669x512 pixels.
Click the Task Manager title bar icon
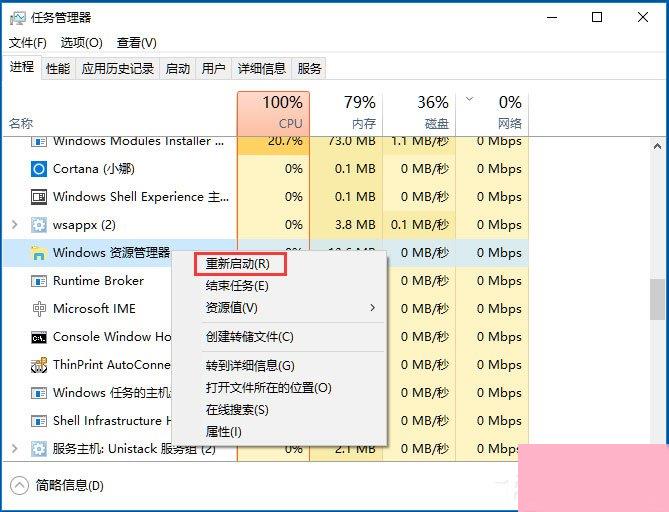[17, 17]
